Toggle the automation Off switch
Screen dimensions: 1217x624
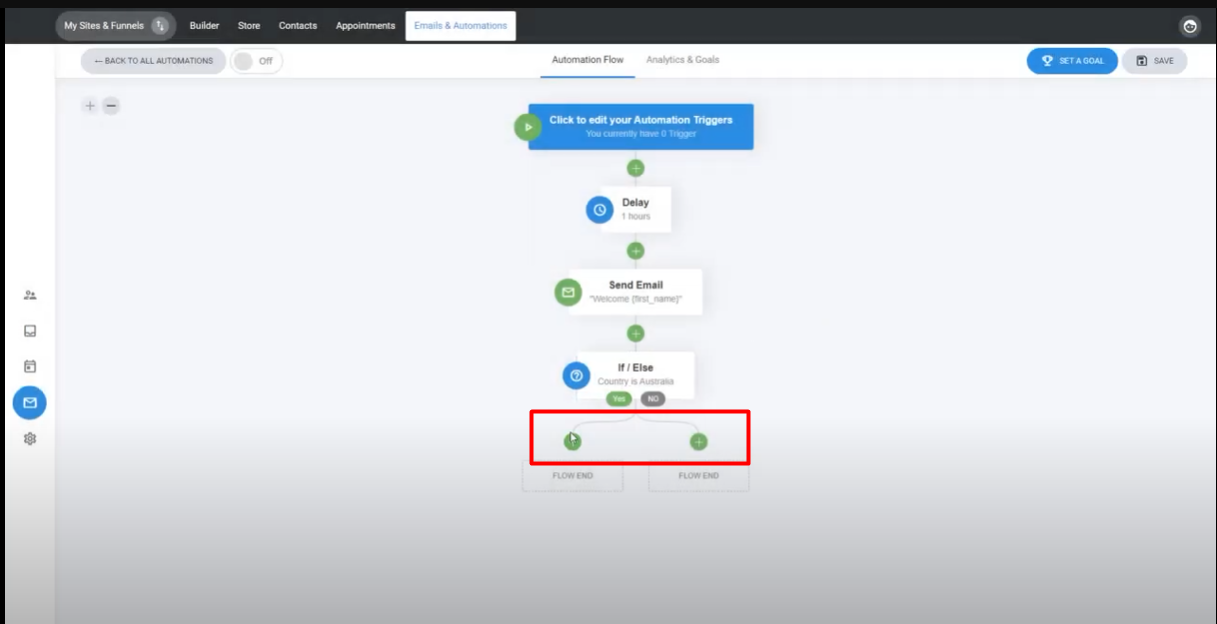point(256,61)
